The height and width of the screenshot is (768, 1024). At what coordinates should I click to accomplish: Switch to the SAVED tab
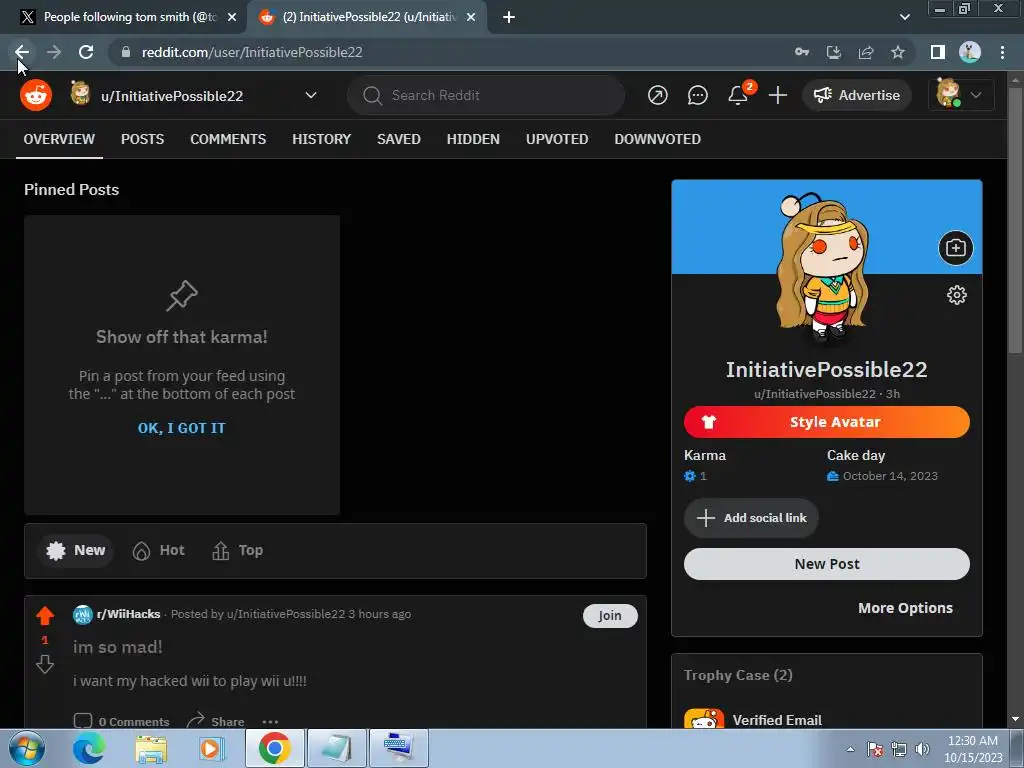(x=398, y=139)
